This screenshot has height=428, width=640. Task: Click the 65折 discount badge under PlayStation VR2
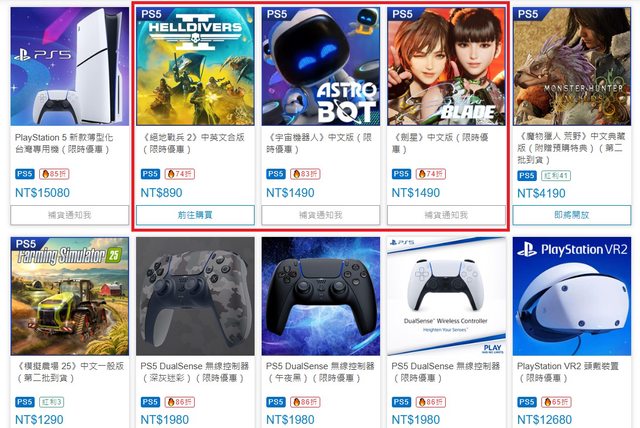click(x=556, y=402)
